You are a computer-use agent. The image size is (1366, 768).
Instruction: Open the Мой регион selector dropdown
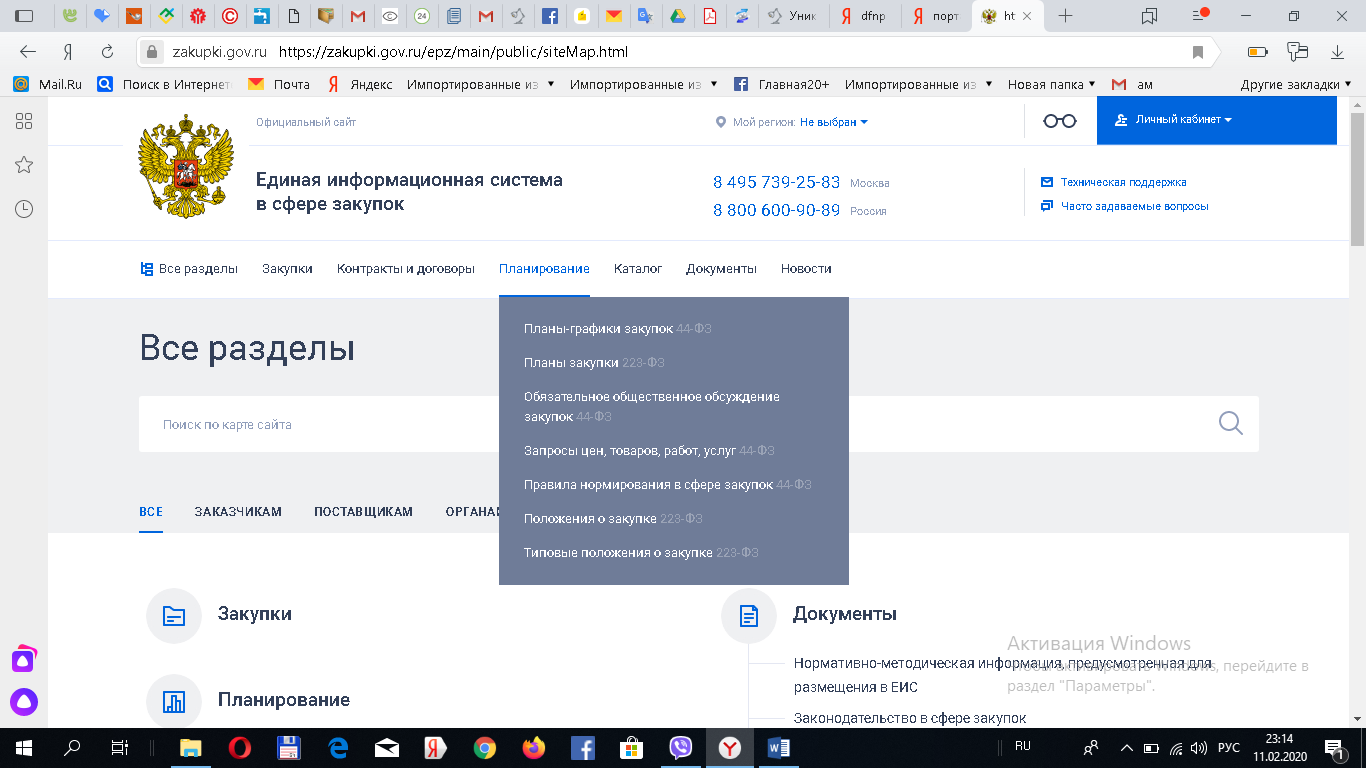pyautogui.click(x=833, y=122)
